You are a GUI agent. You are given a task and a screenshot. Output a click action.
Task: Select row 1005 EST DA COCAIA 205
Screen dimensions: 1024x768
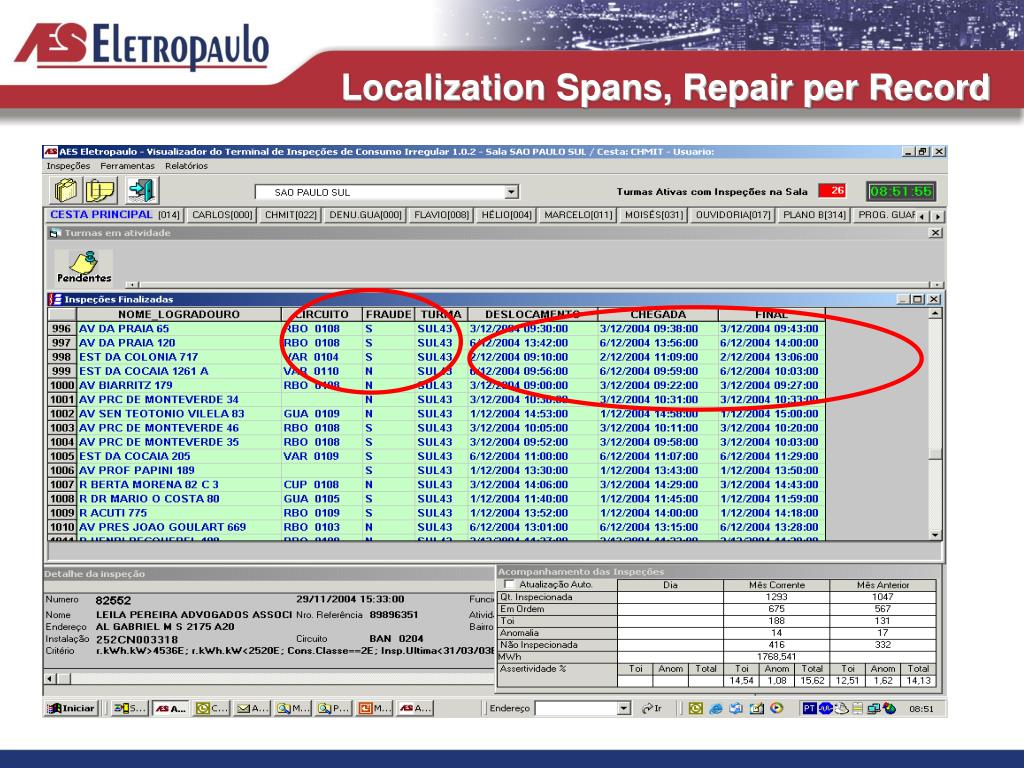pyautogui.click(x=436, y=456)
